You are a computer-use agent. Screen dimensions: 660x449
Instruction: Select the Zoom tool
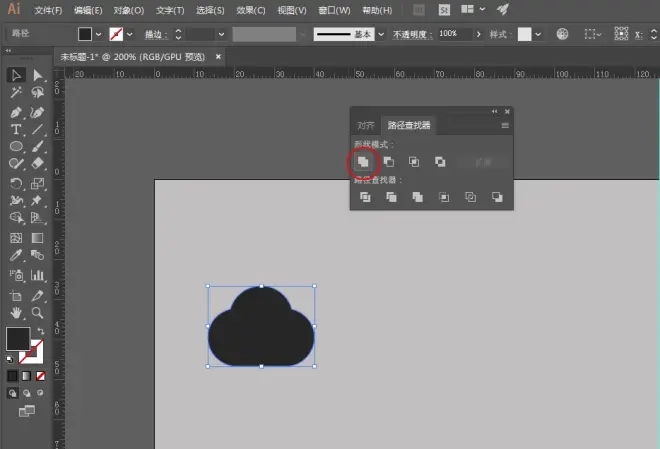click(37, 313)
